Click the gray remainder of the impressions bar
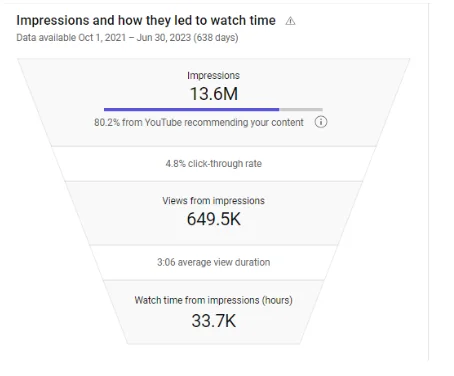 pos(301,109)
